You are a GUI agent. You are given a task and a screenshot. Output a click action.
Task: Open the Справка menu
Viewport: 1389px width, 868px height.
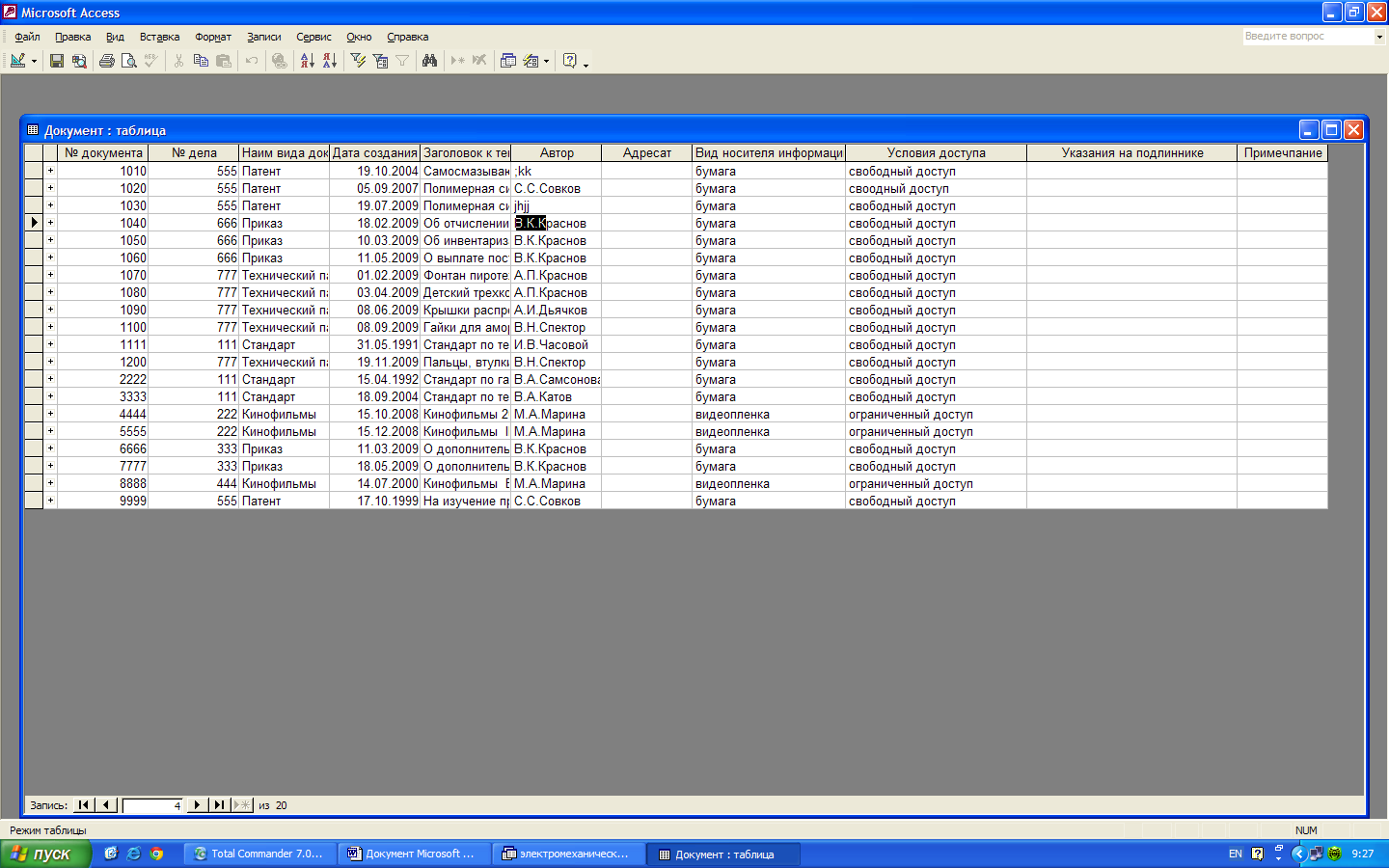point(407,37)
